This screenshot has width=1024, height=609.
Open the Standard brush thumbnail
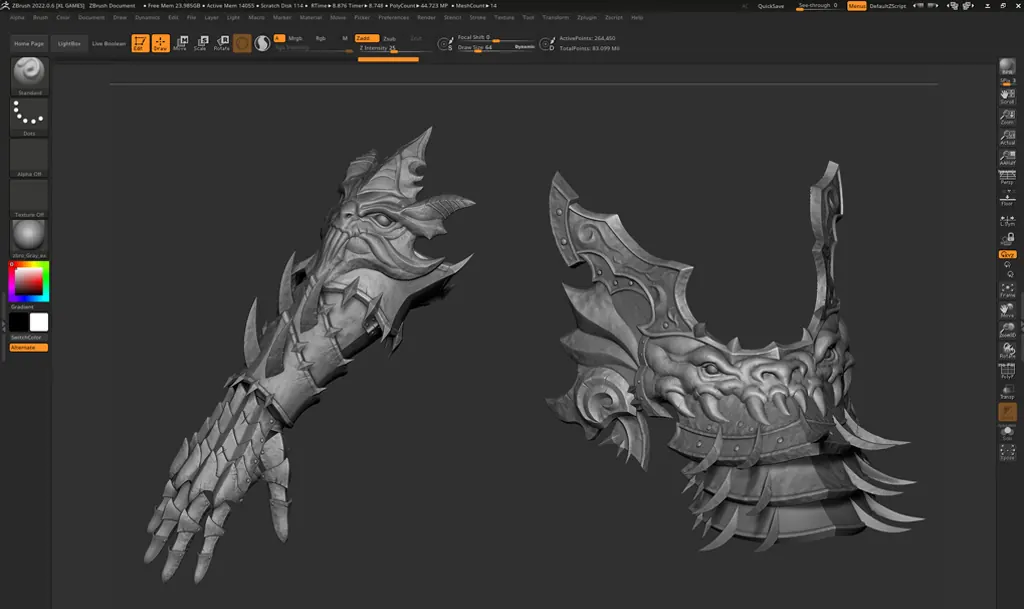coord(29,76)
